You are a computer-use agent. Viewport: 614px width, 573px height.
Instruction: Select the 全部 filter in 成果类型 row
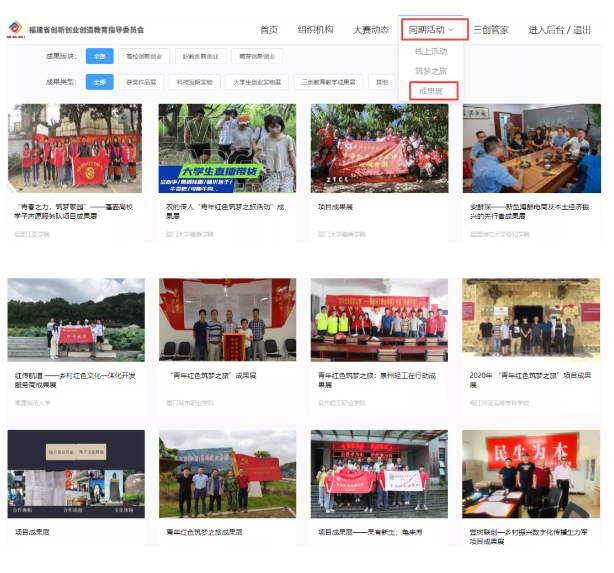pos(99,82)
